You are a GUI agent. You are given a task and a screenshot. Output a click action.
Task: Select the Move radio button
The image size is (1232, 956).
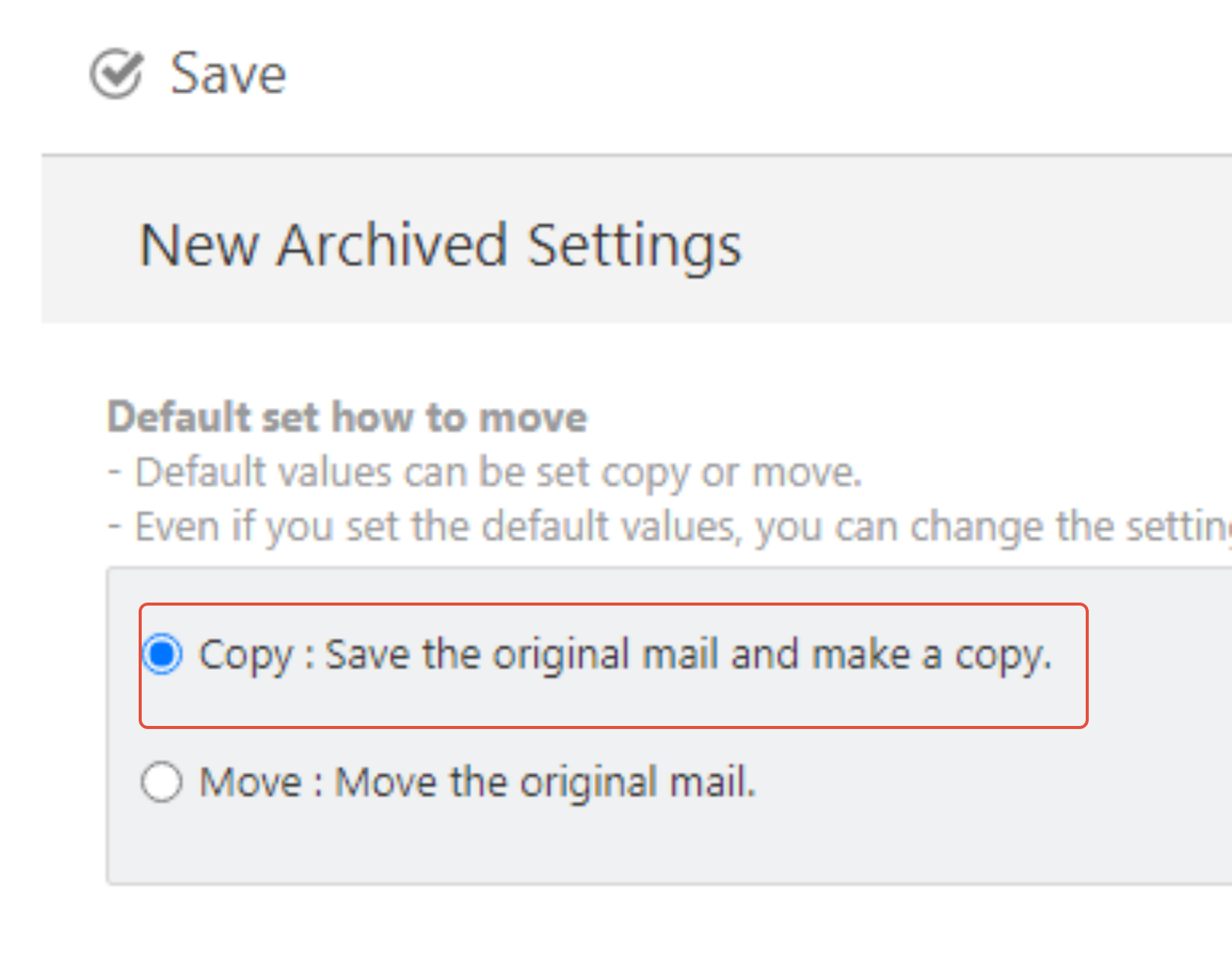(x=162, y=782)
